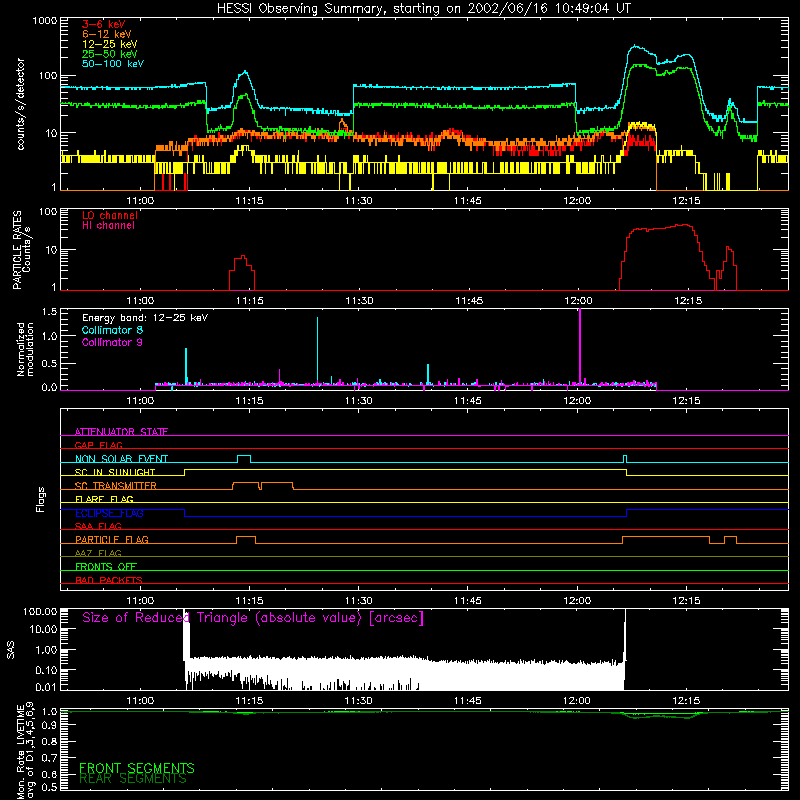
Task: Pick the green 25-50 keV legend entry
Action: click(x=110, y=54)
